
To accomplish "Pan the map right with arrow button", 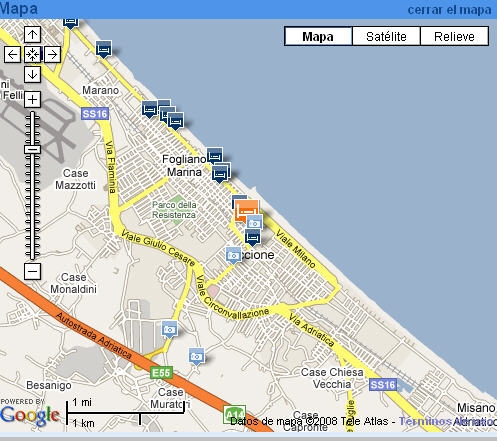I will click(52, 54).
